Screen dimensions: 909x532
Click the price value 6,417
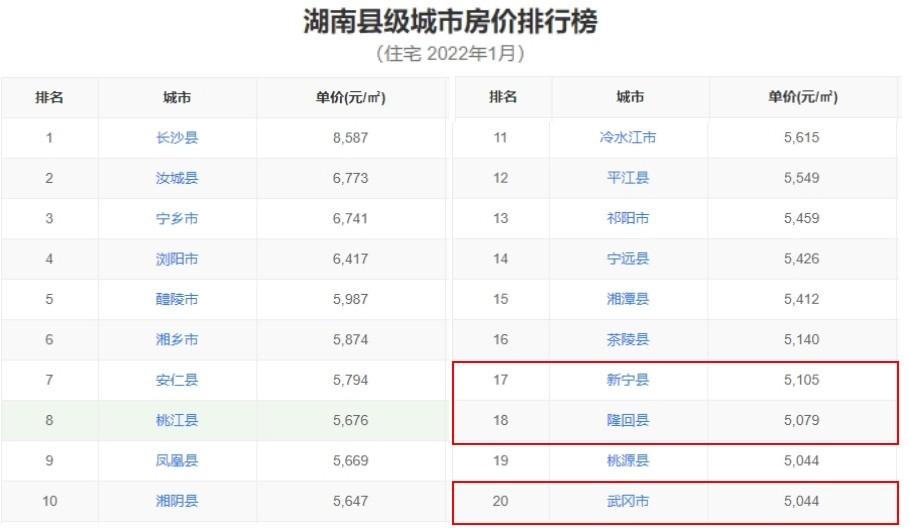pyautogui.click(x=350, y=259)
